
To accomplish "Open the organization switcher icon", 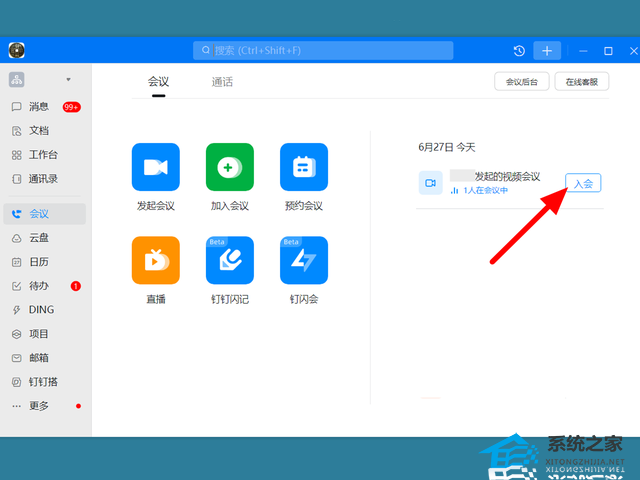I will [x=17, y=80].
